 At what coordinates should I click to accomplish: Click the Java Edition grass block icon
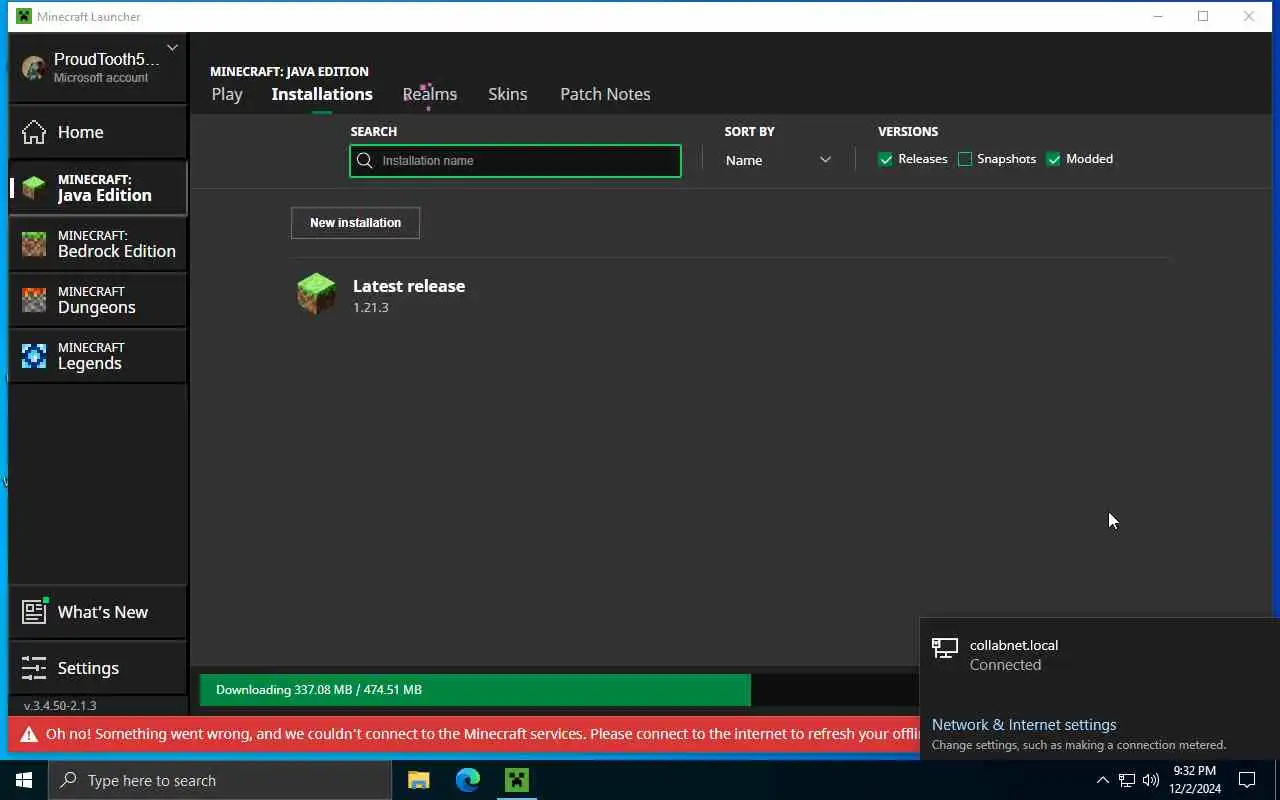(34, 188)
